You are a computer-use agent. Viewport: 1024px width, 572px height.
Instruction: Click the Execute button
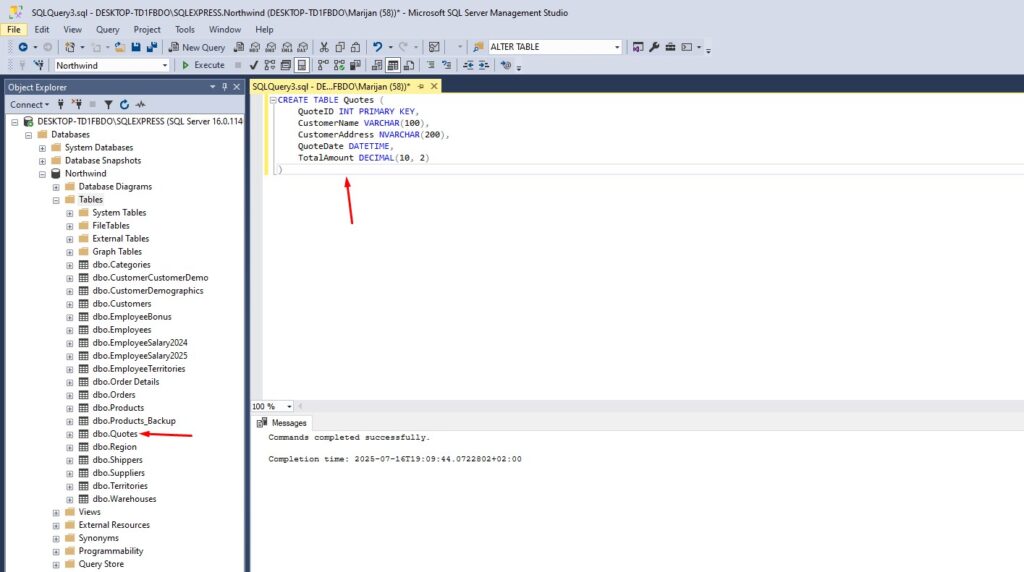(x=203, y=65)
